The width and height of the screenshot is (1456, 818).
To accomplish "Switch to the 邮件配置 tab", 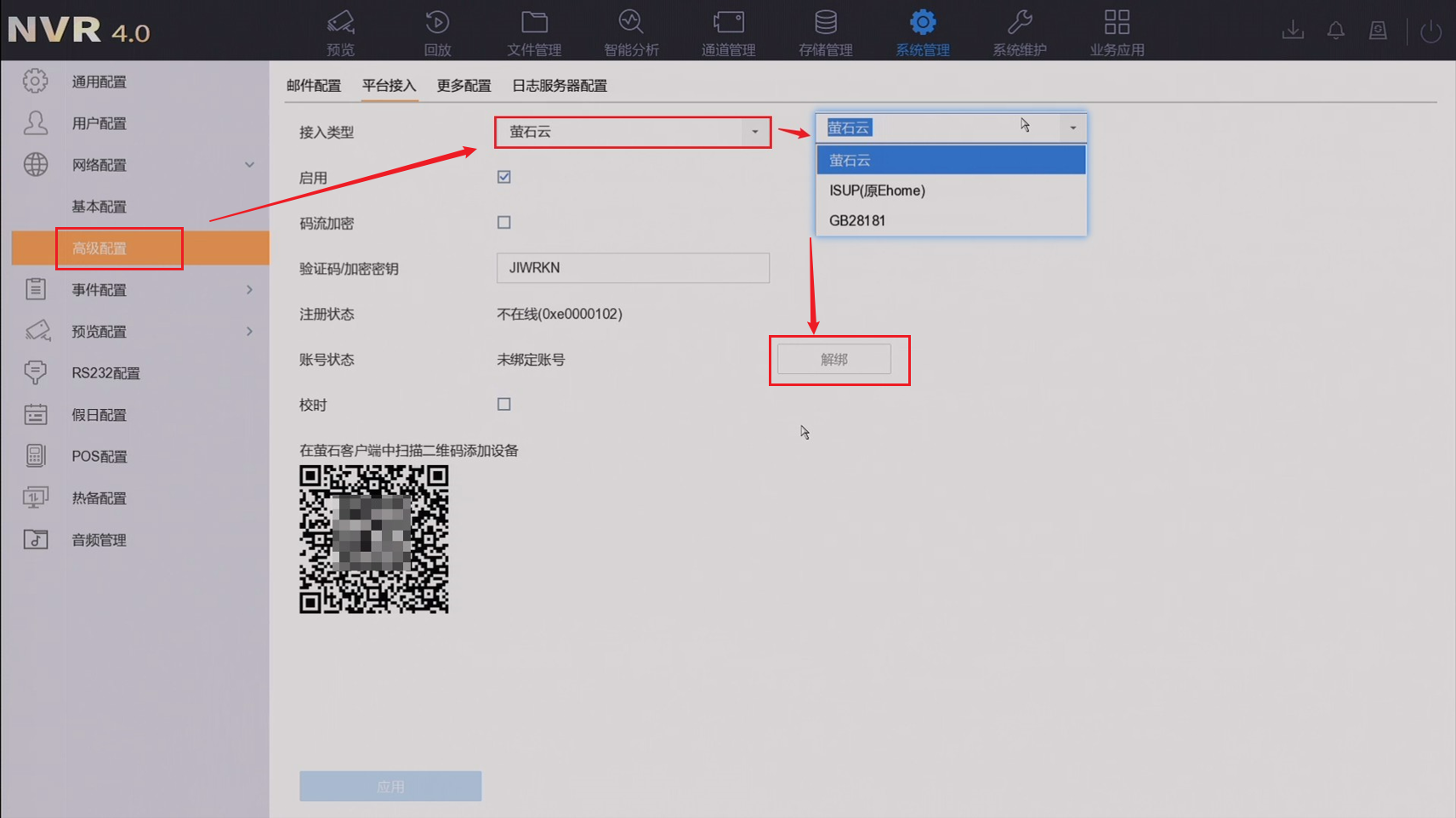I will pos(313,86).
